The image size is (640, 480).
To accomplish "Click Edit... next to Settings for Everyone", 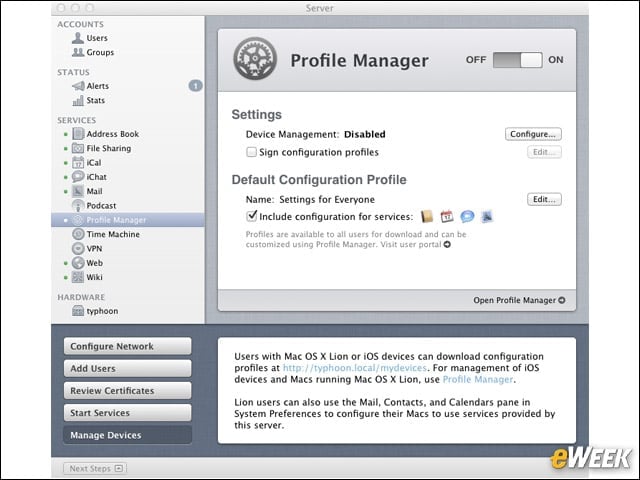I will (544, 199).
